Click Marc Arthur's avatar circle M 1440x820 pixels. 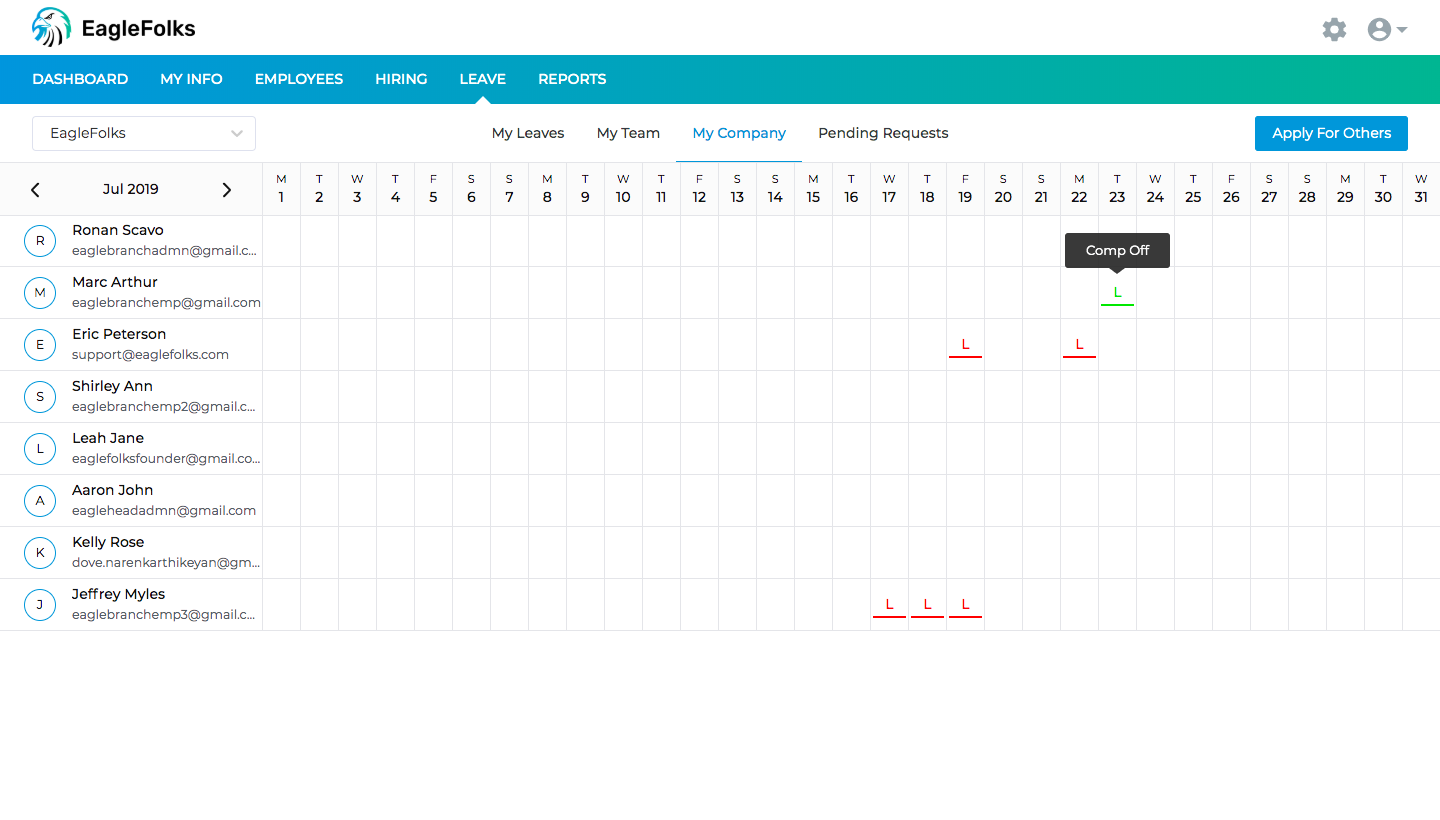[x=40, y=293]
